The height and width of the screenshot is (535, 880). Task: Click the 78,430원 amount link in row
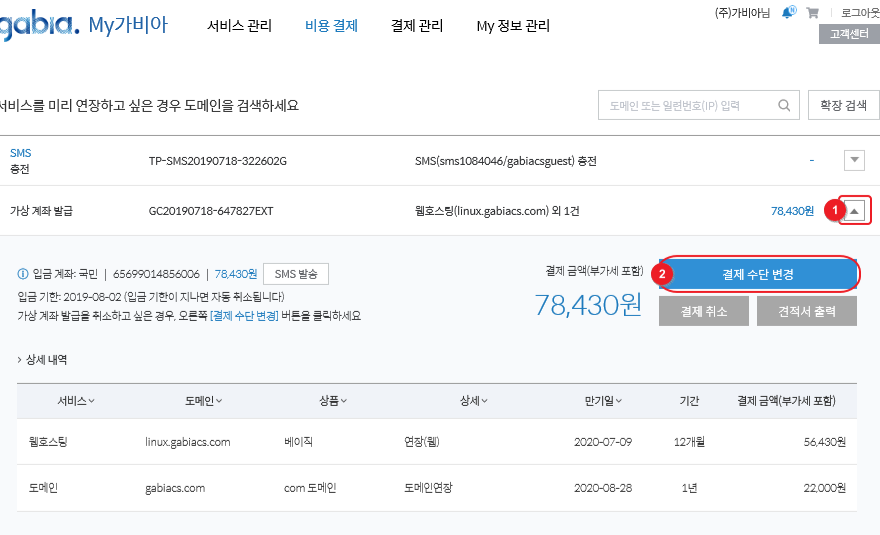point(792,211)
